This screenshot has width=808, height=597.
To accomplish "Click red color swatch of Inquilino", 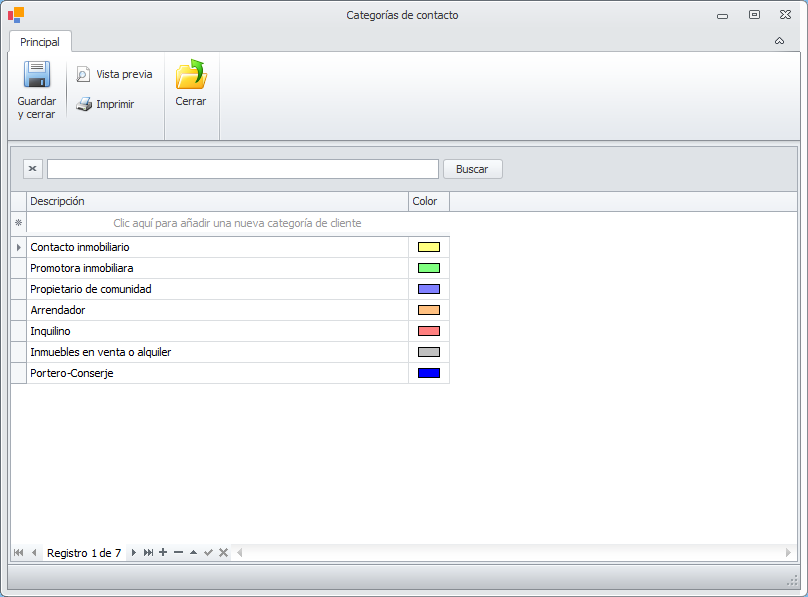I will point(429,331).
